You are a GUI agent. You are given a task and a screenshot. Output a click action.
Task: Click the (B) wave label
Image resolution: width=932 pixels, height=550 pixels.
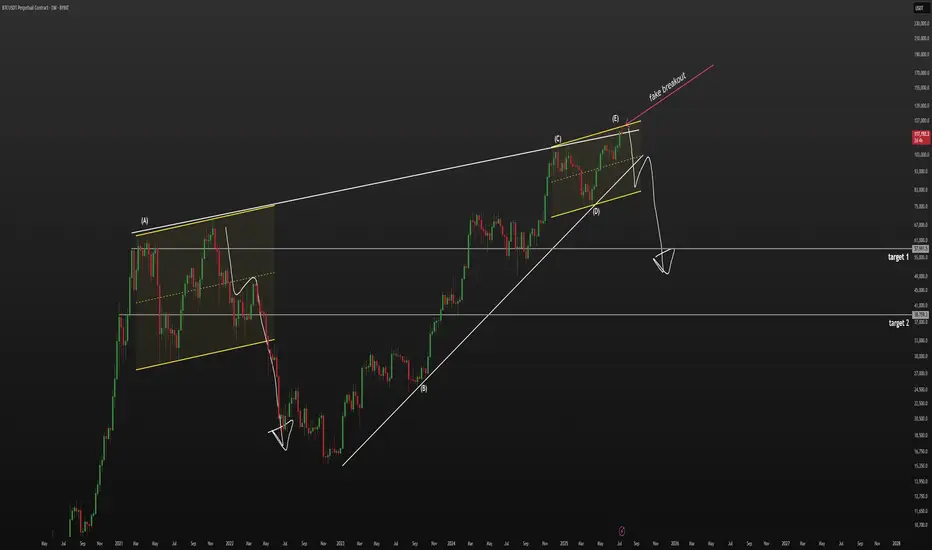[x=424, y=389]
